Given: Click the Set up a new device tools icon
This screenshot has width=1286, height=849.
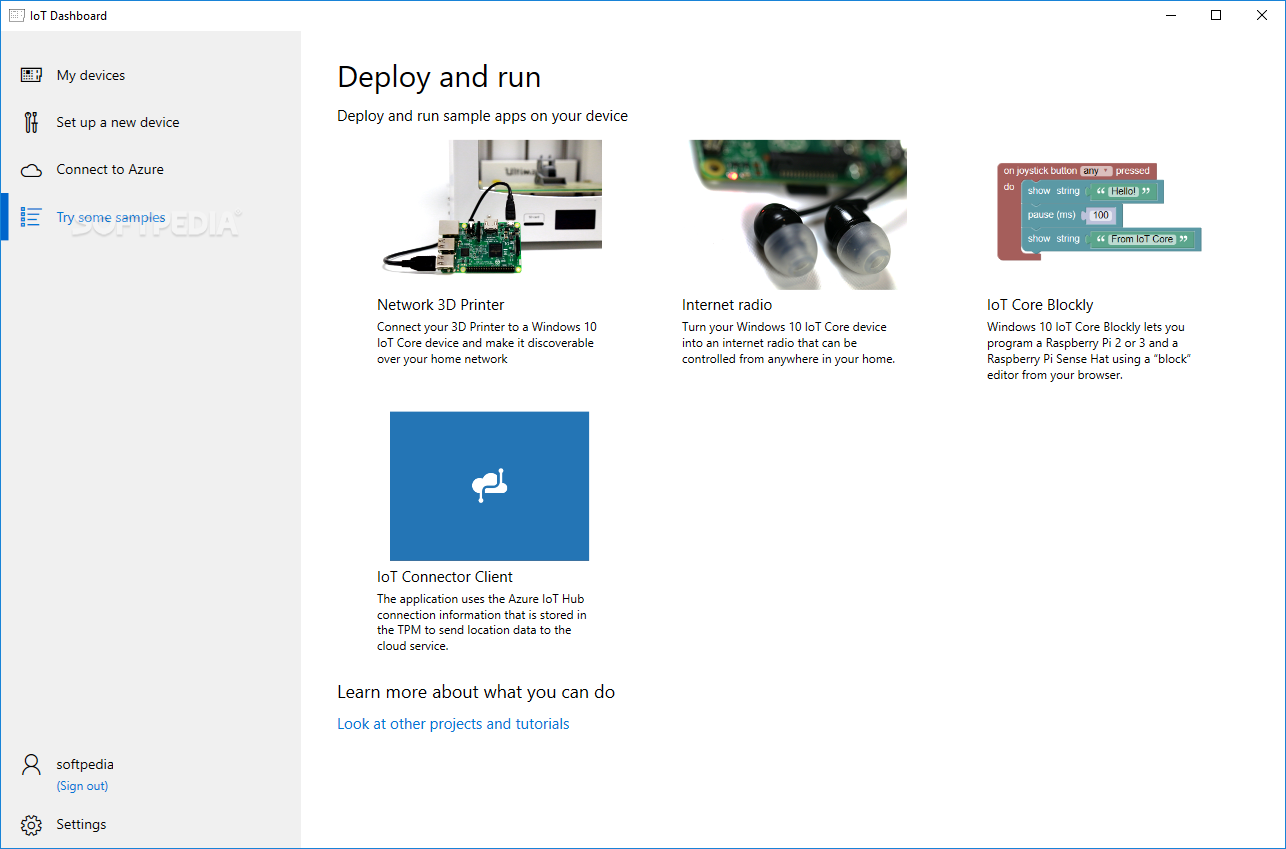Looking at the screenshot, I should pyautogui.click(x=31, y=122).
